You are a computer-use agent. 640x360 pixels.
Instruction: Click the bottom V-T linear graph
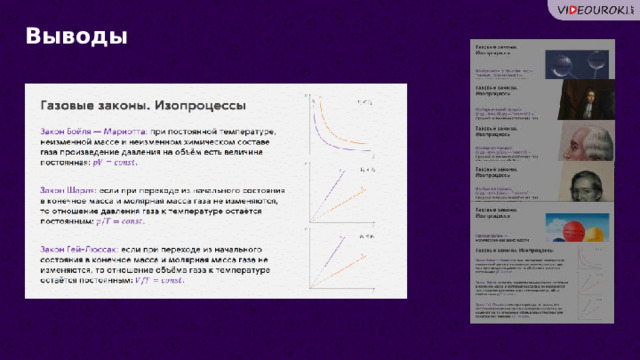[340, 260]
